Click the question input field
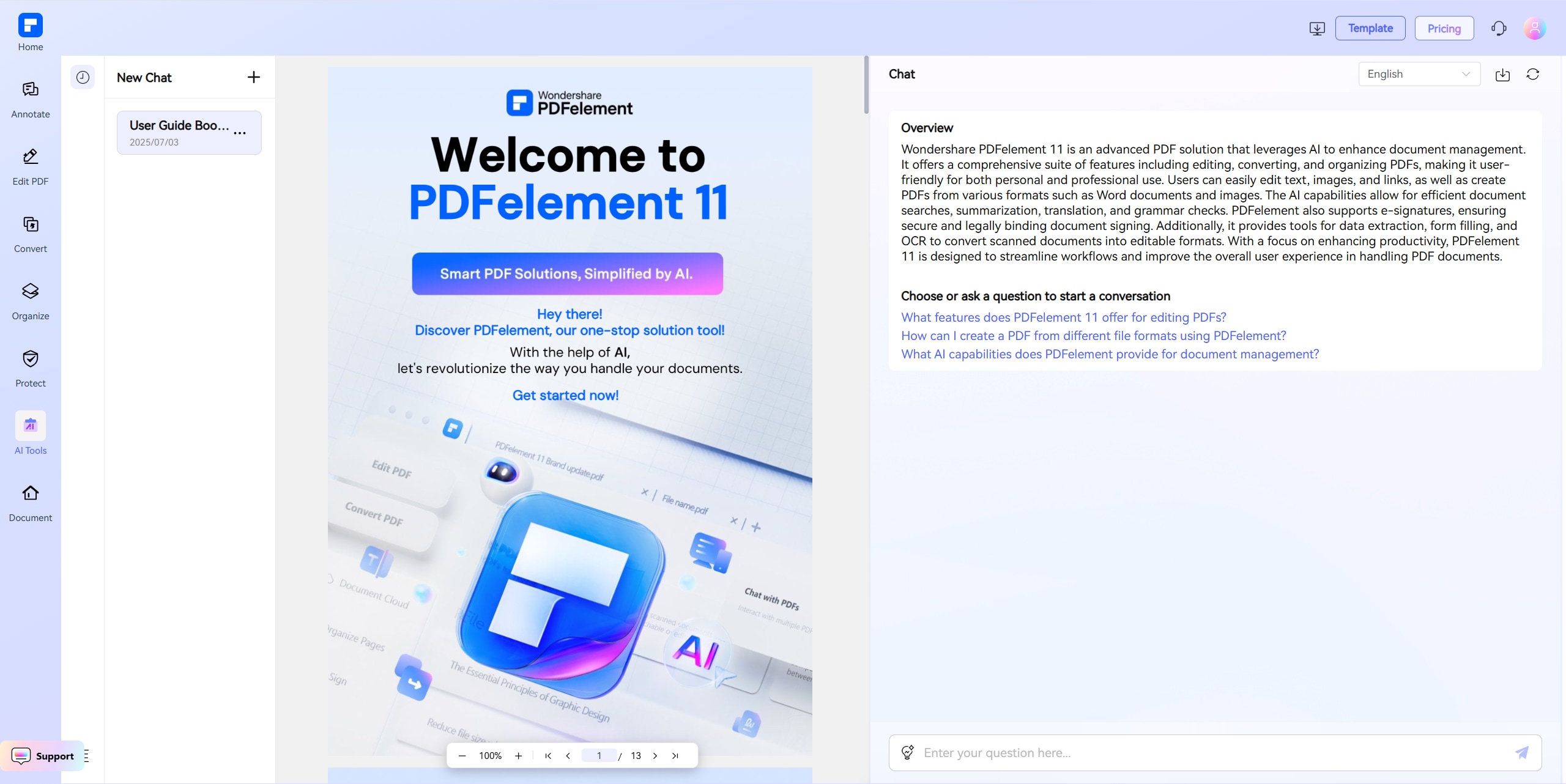Screen dimensions: 1566x784 [1214, 753]
